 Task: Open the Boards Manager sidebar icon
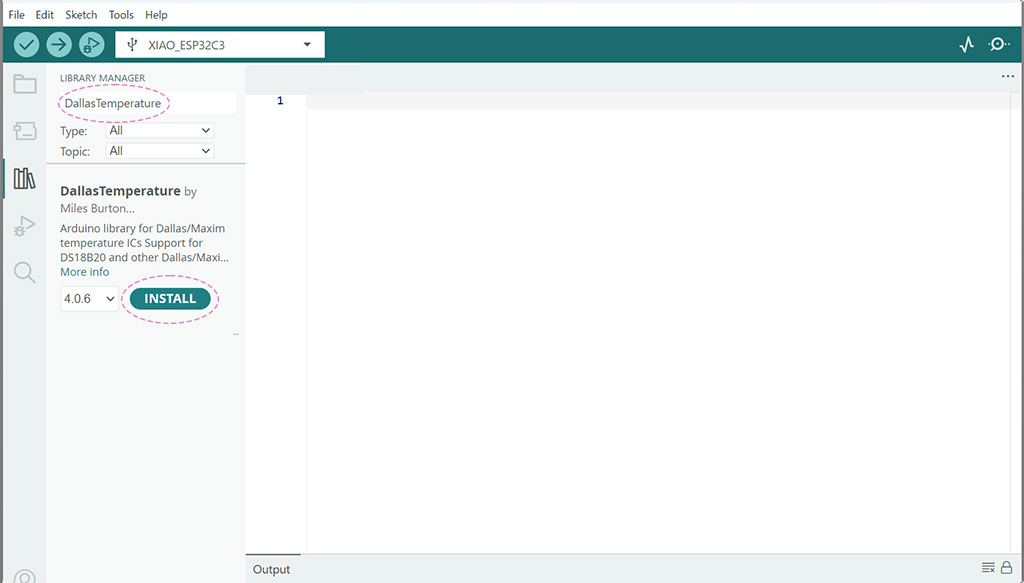point(24,131)
